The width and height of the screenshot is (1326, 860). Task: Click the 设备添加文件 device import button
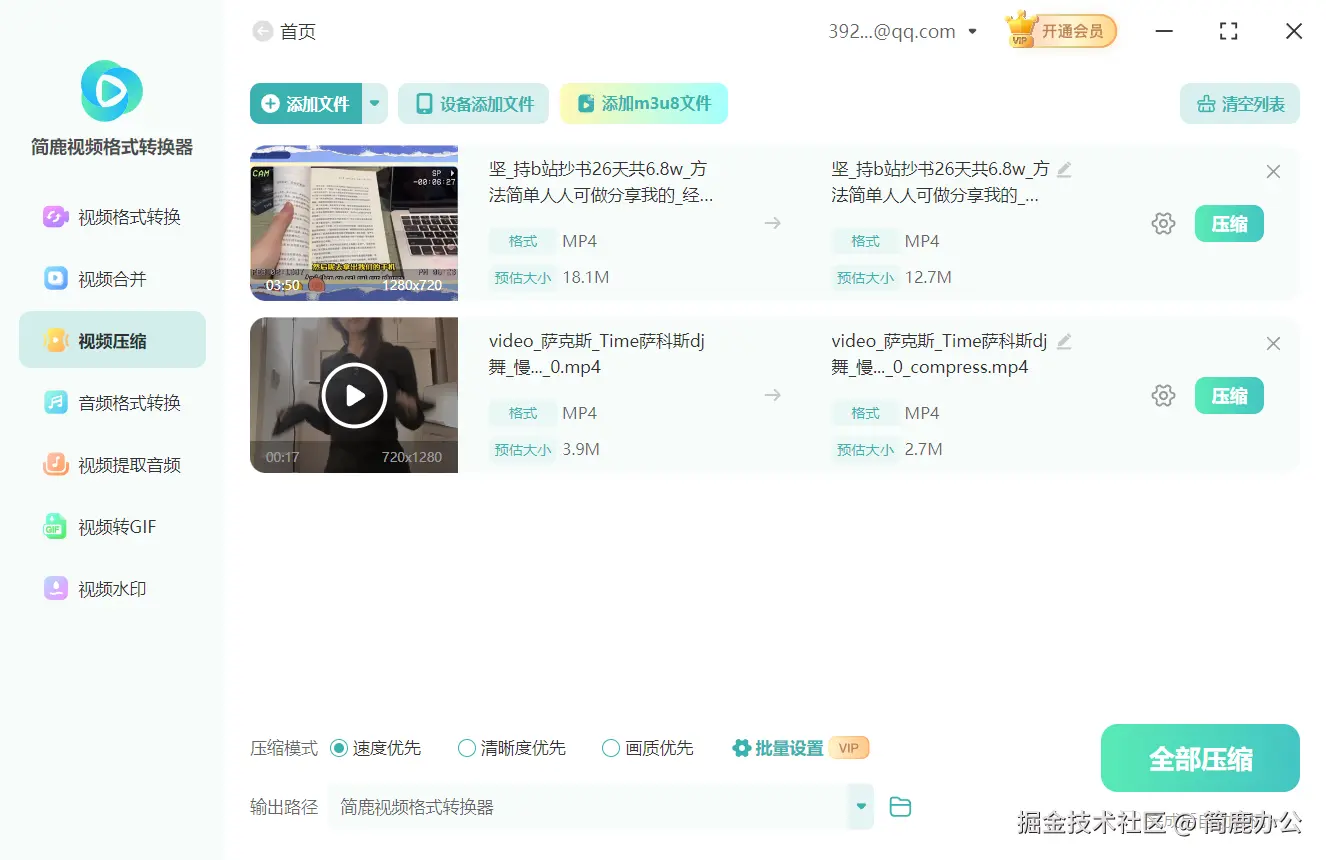[x=473, y=103]
